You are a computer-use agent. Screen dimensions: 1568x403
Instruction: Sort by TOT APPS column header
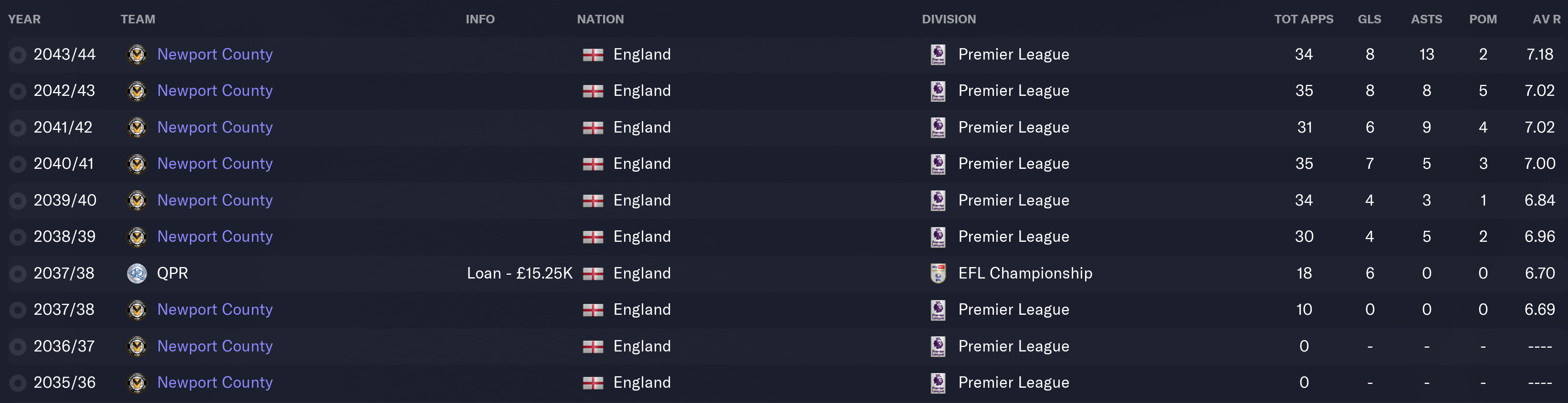1303,20
